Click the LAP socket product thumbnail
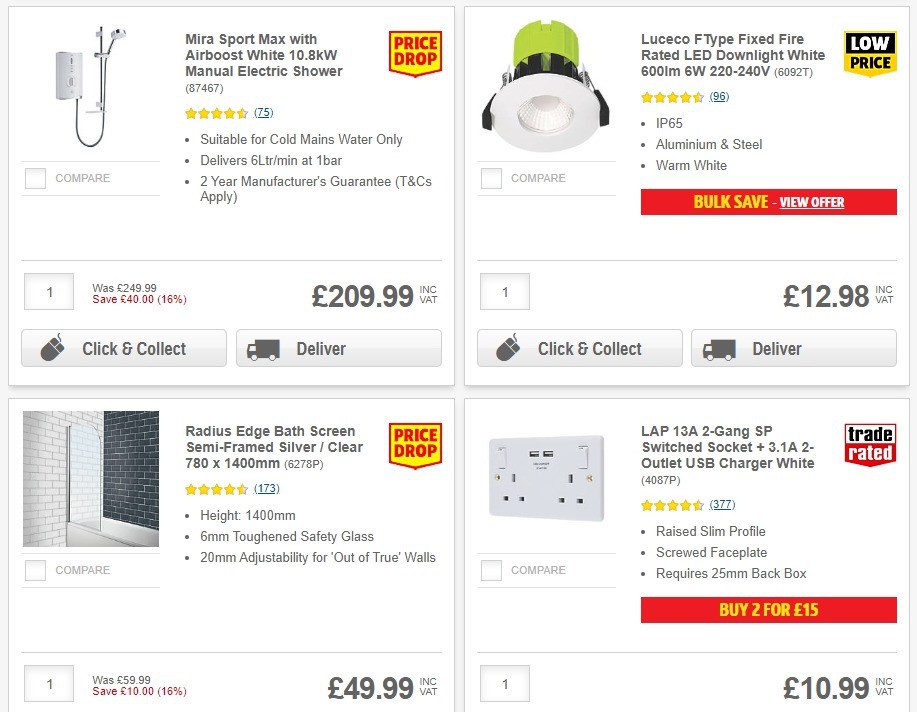The image size is (917, 712). click(546, 477)
